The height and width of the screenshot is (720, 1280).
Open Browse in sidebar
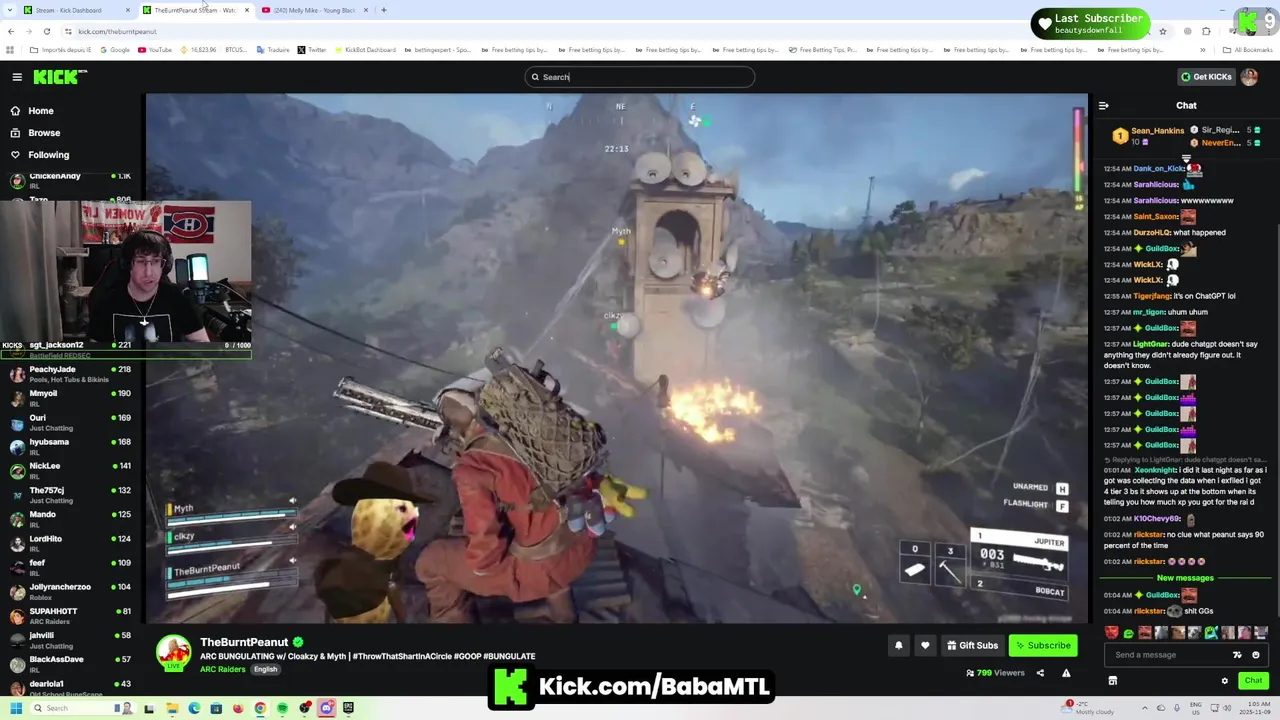coord(44,133)
